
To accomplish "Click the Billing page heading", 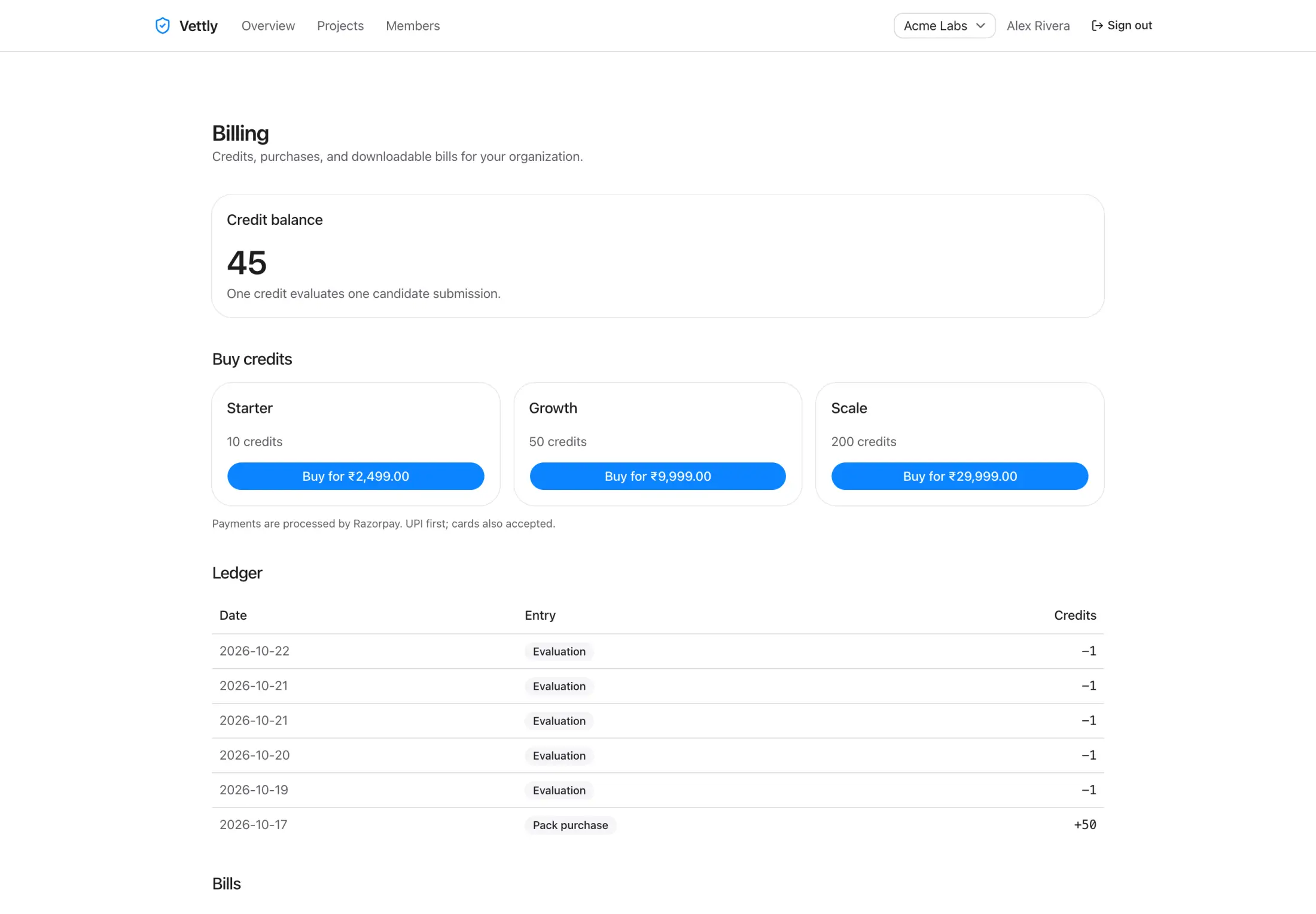I will [240, 133].
